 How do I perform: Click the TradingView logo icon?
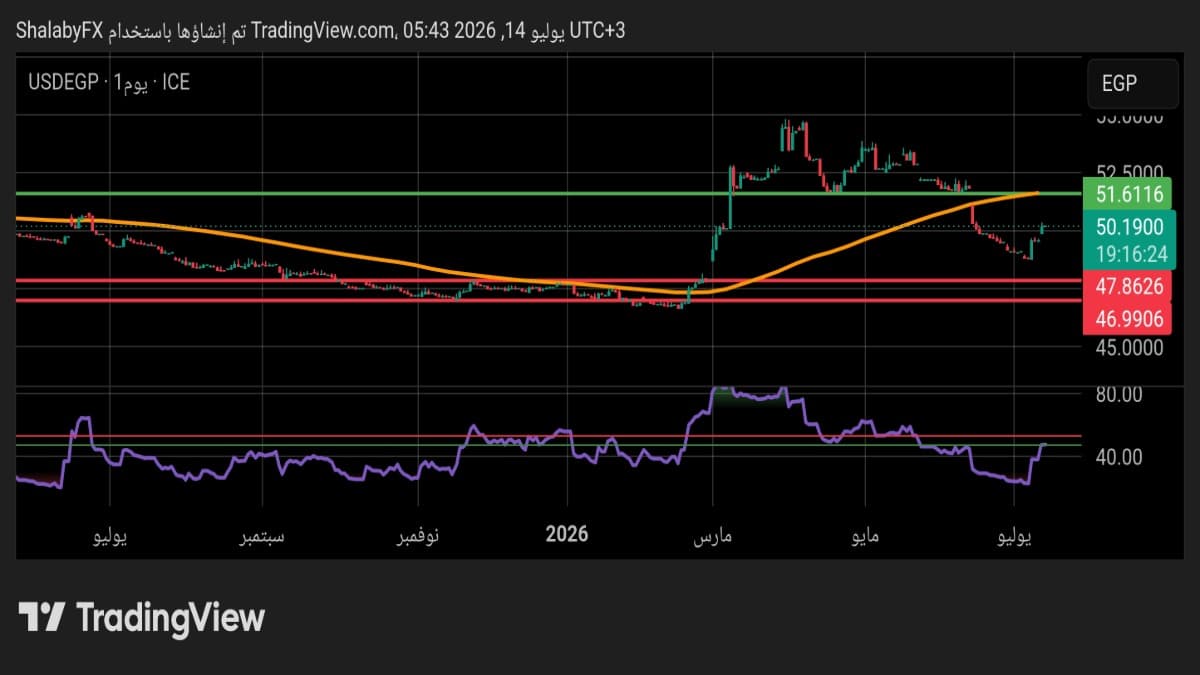point(43,617)
